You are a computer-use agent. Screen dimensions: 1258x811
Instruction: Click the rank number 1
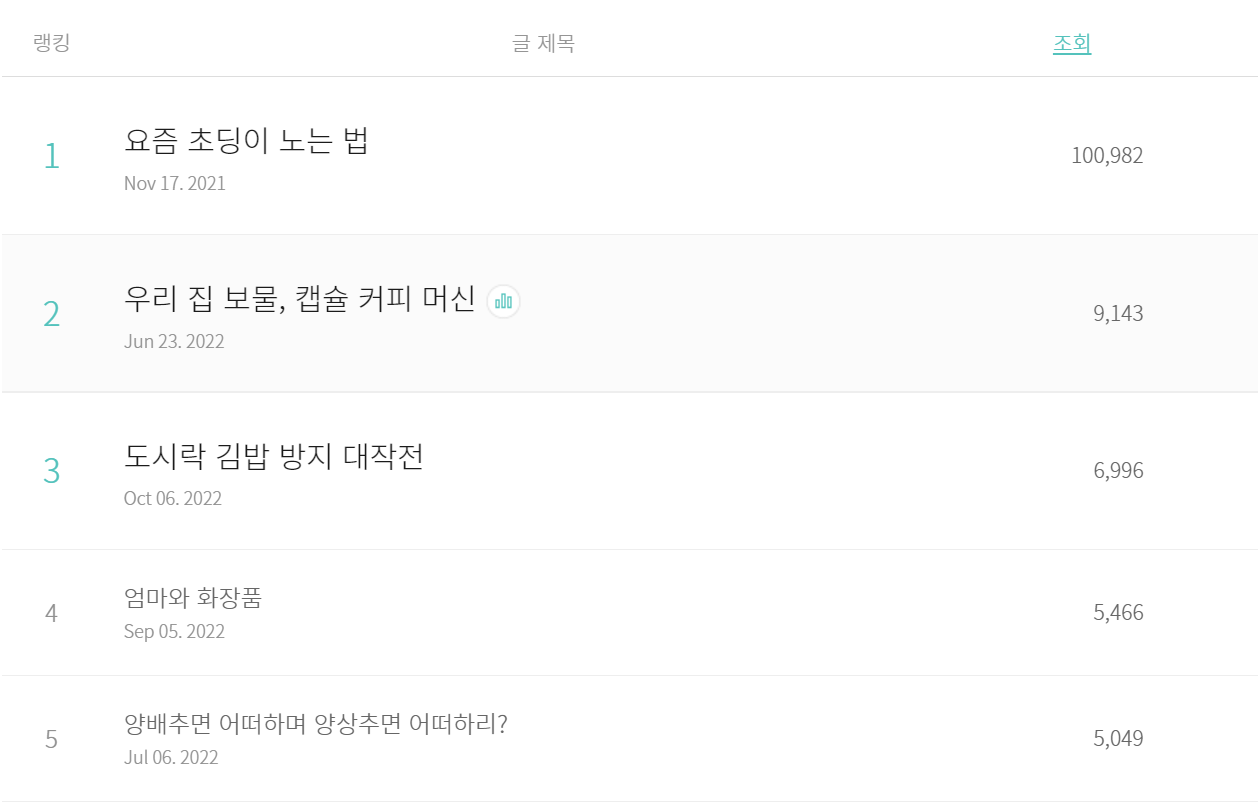(x=51, y=157)
